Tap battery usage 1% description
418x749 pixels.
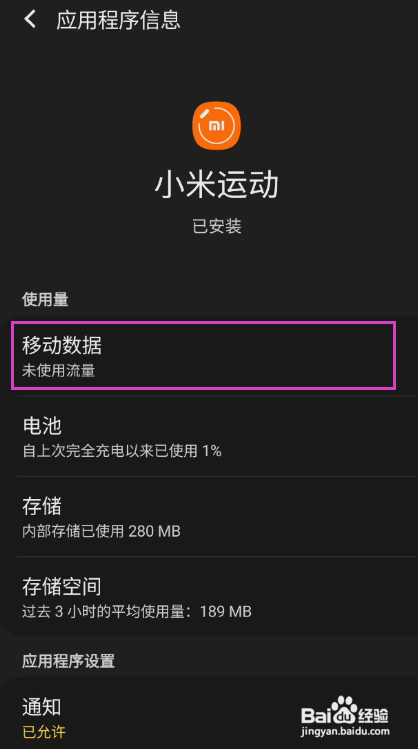(122, 451)
